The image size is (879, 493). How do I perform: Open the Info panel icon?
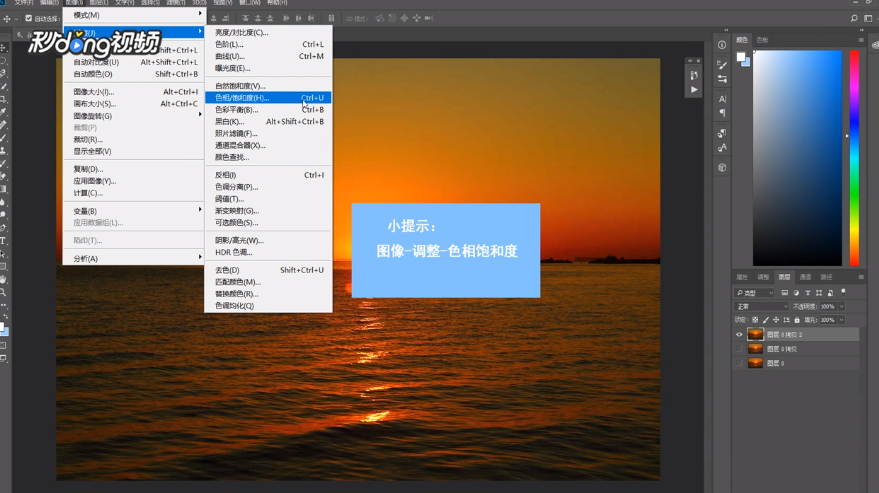722,45
